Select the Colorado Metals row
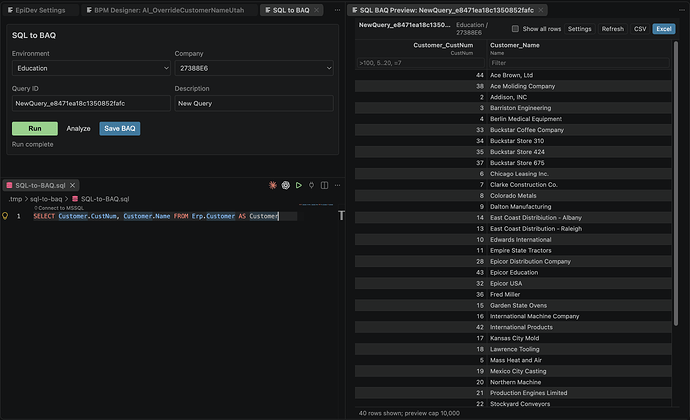690x420 pixels. click(513, 195)
